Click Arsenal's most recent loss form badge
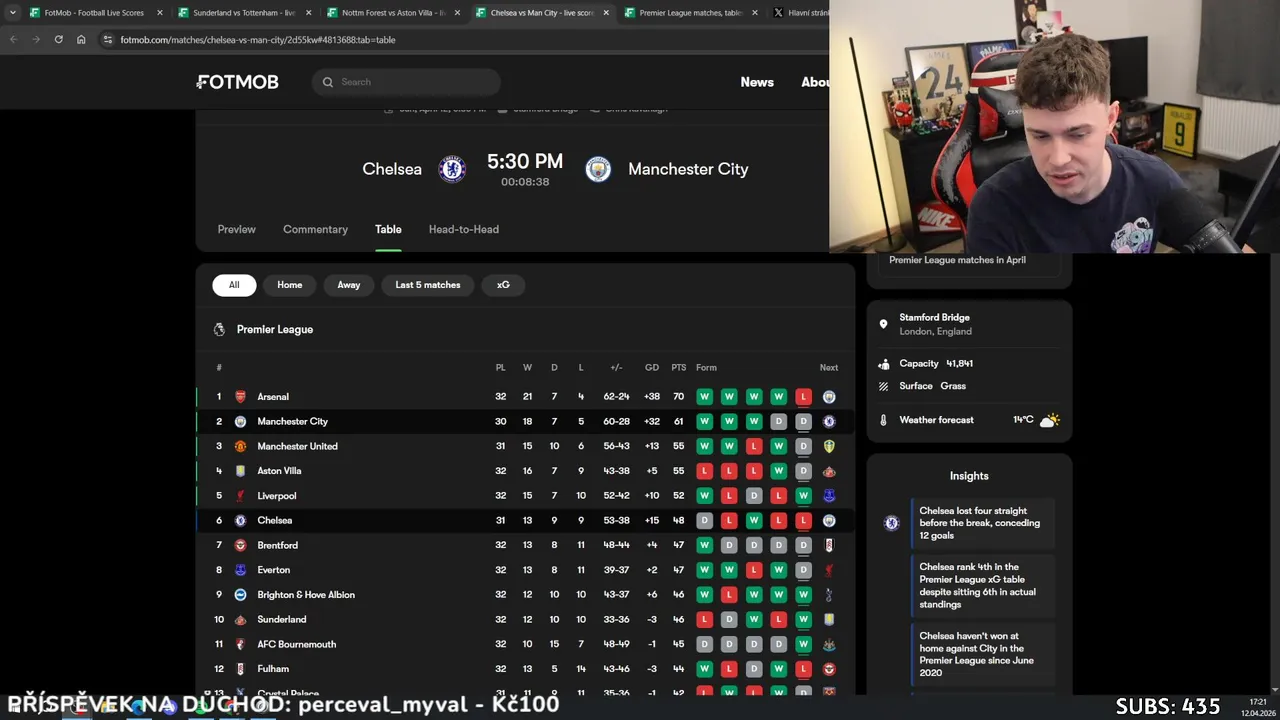 (x=803, y=397)
